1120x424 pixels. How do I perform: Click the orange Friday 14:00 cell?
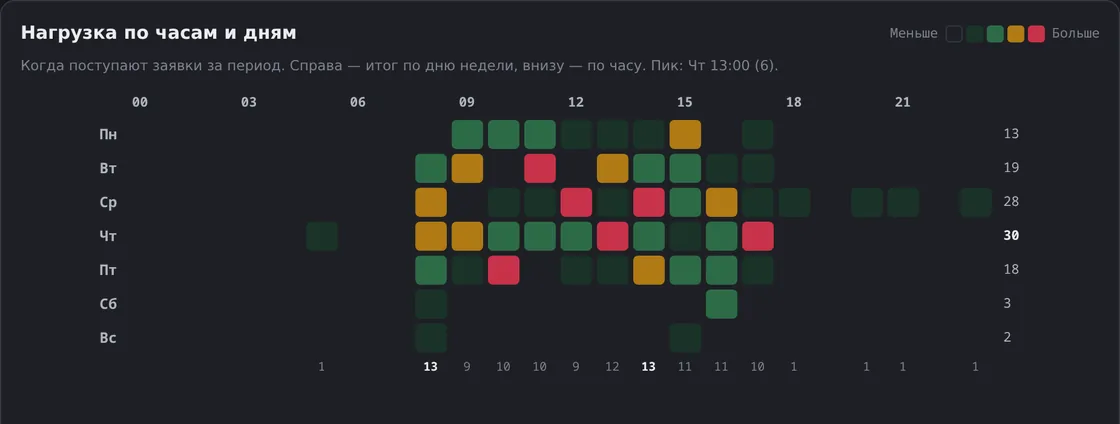(x=649, y=270)
